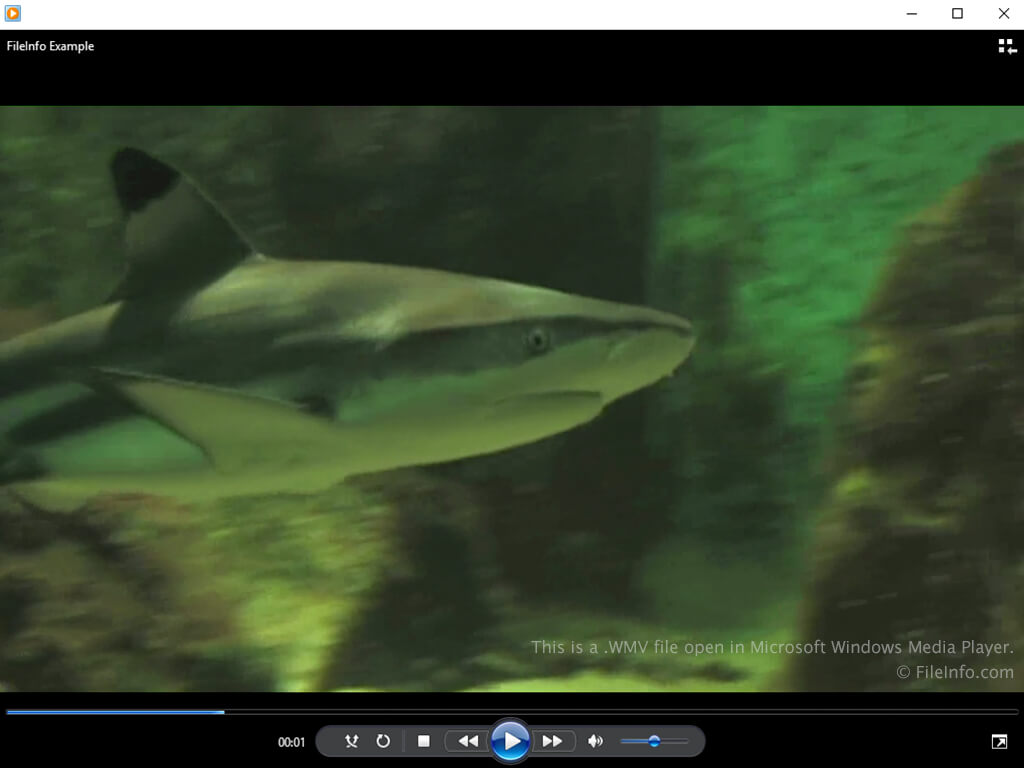
Task: Stop the video playback
Action: coord(424,741)
